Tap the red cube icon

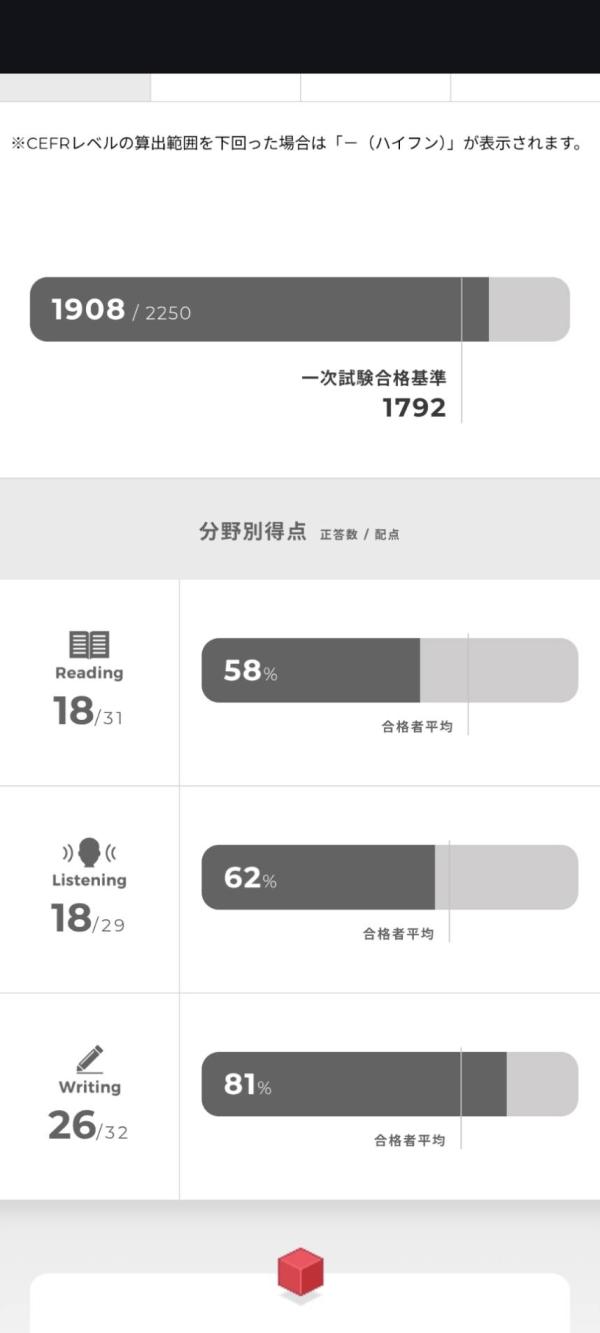coord(300,1273)
